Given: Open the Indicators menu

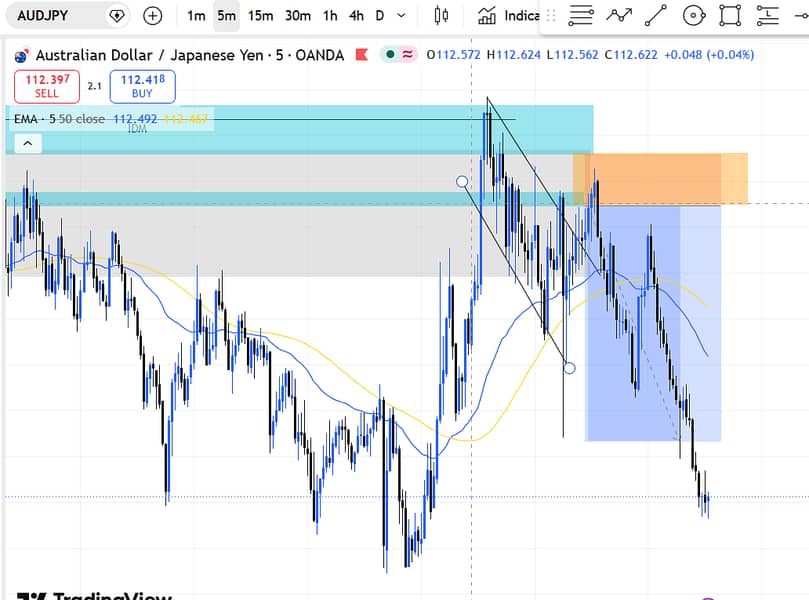Looking at the screenshot, I should click(508, 16).
